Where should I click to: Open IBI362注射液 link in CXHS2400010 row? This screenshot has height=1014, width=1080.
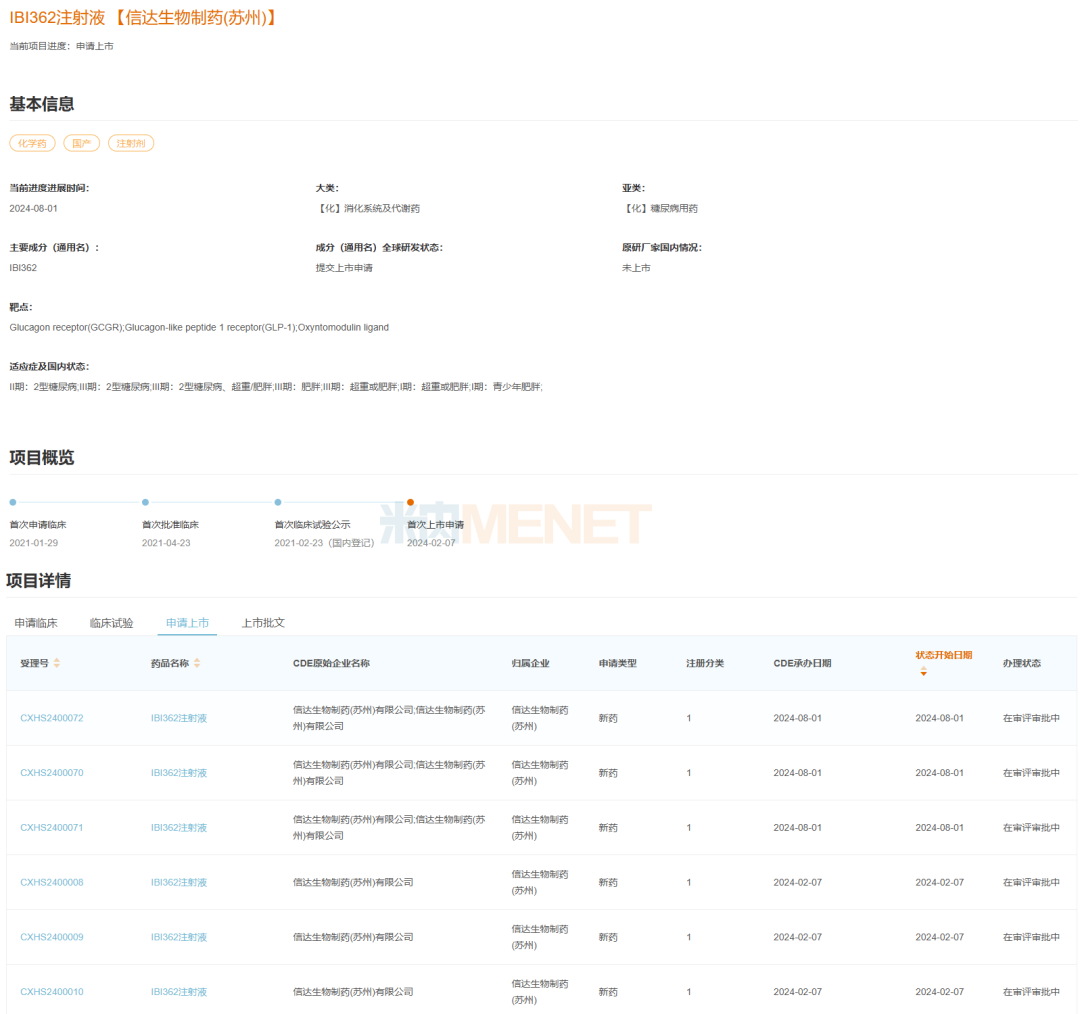coord(179,992)
